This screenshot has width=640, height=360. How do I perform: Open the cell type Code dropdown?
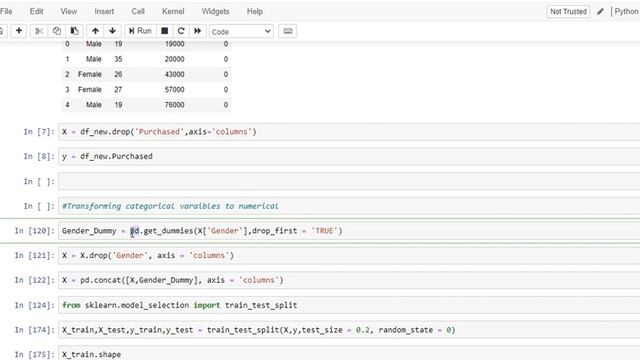pos(241,31)
